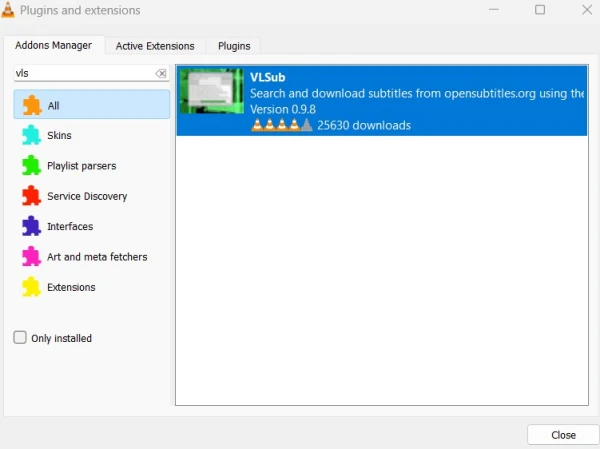This screenshot has width=600, height=449.
Task: Open the Active Extensions tab
Action: tap(155, 46)
